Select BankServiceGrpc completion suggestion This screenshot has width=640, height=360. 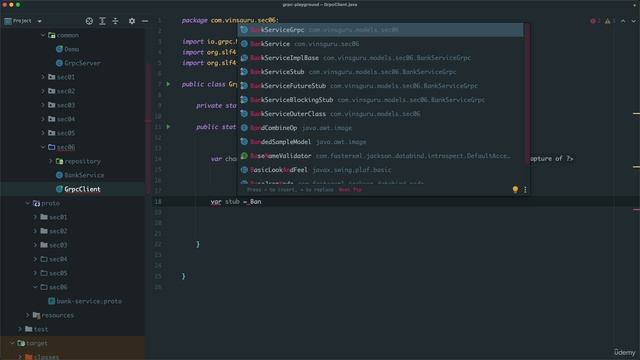coord(380,30)
